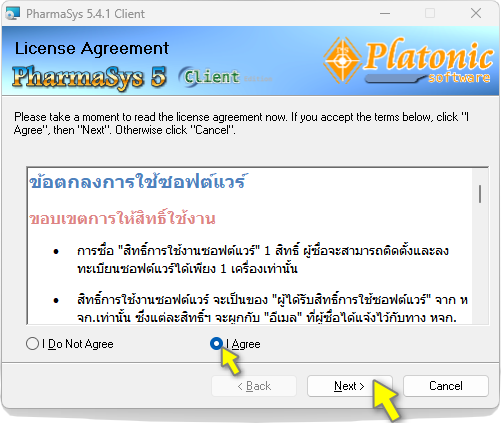Click the Platonic software wordmark
This screenshot has height=423, width=501.
[429, 61]
